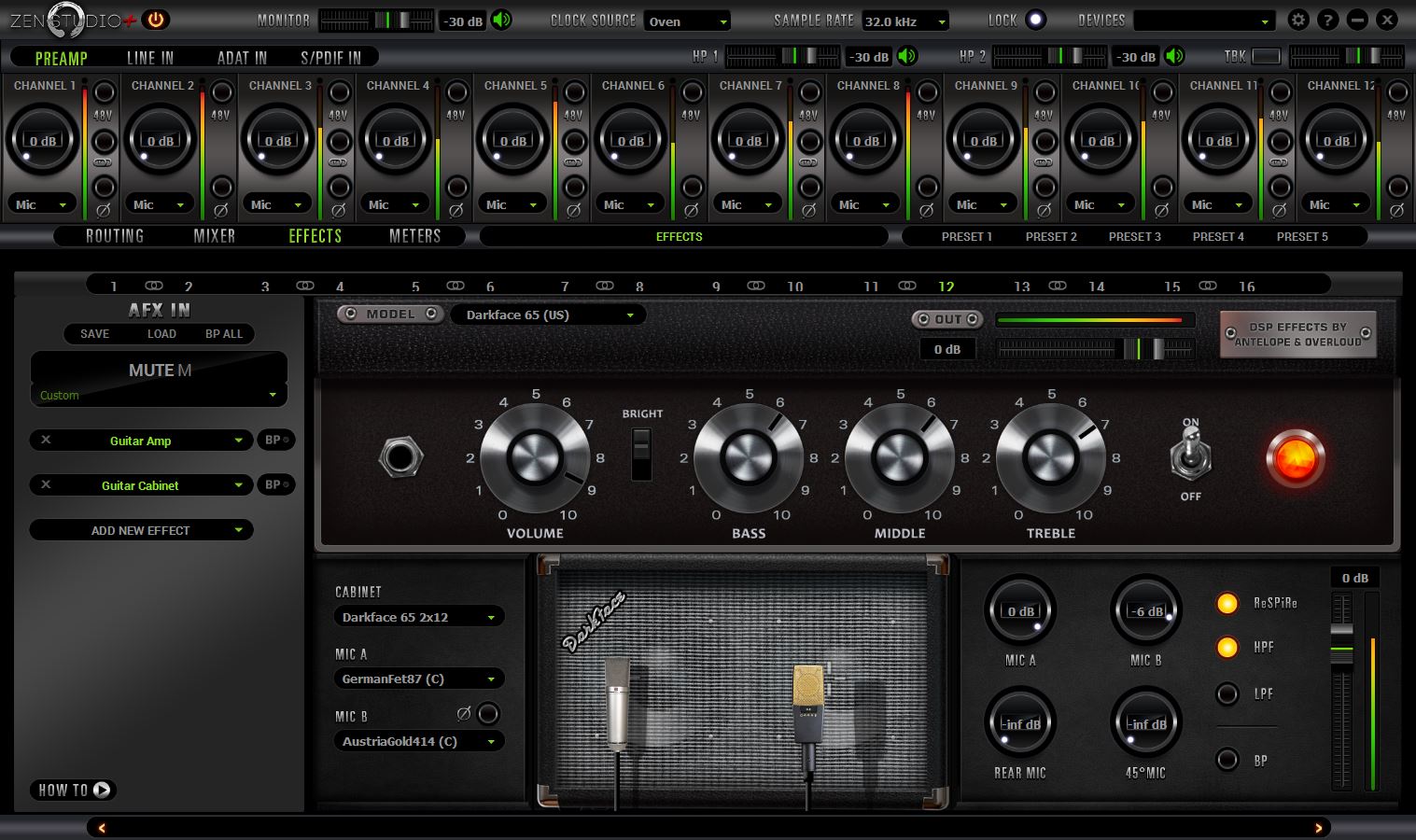
Task: Open the Devices dropdown
Action: (x=1204, y=21)
